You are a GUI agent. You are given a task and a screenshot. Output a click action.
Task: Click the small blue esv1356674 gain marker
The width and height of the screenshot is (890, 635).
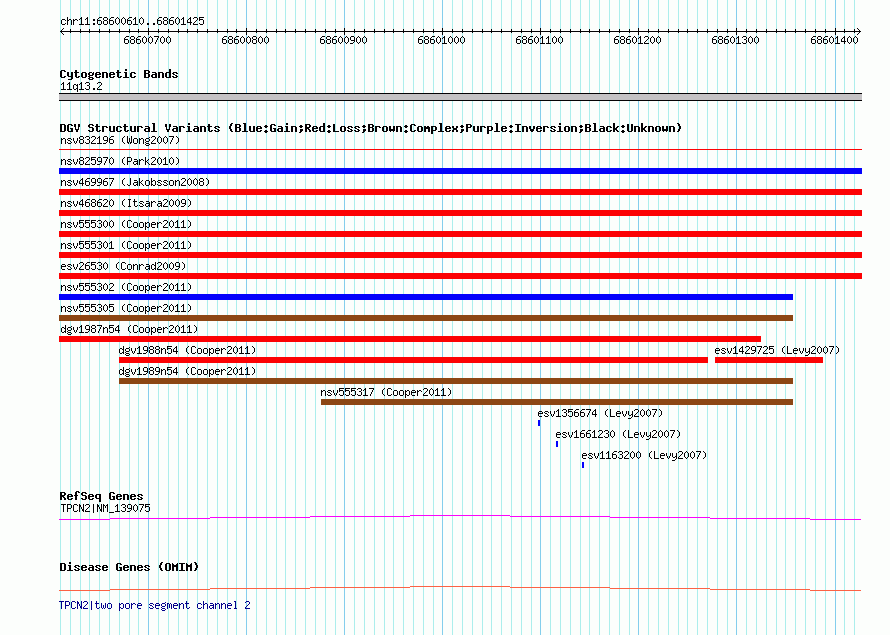539,423
